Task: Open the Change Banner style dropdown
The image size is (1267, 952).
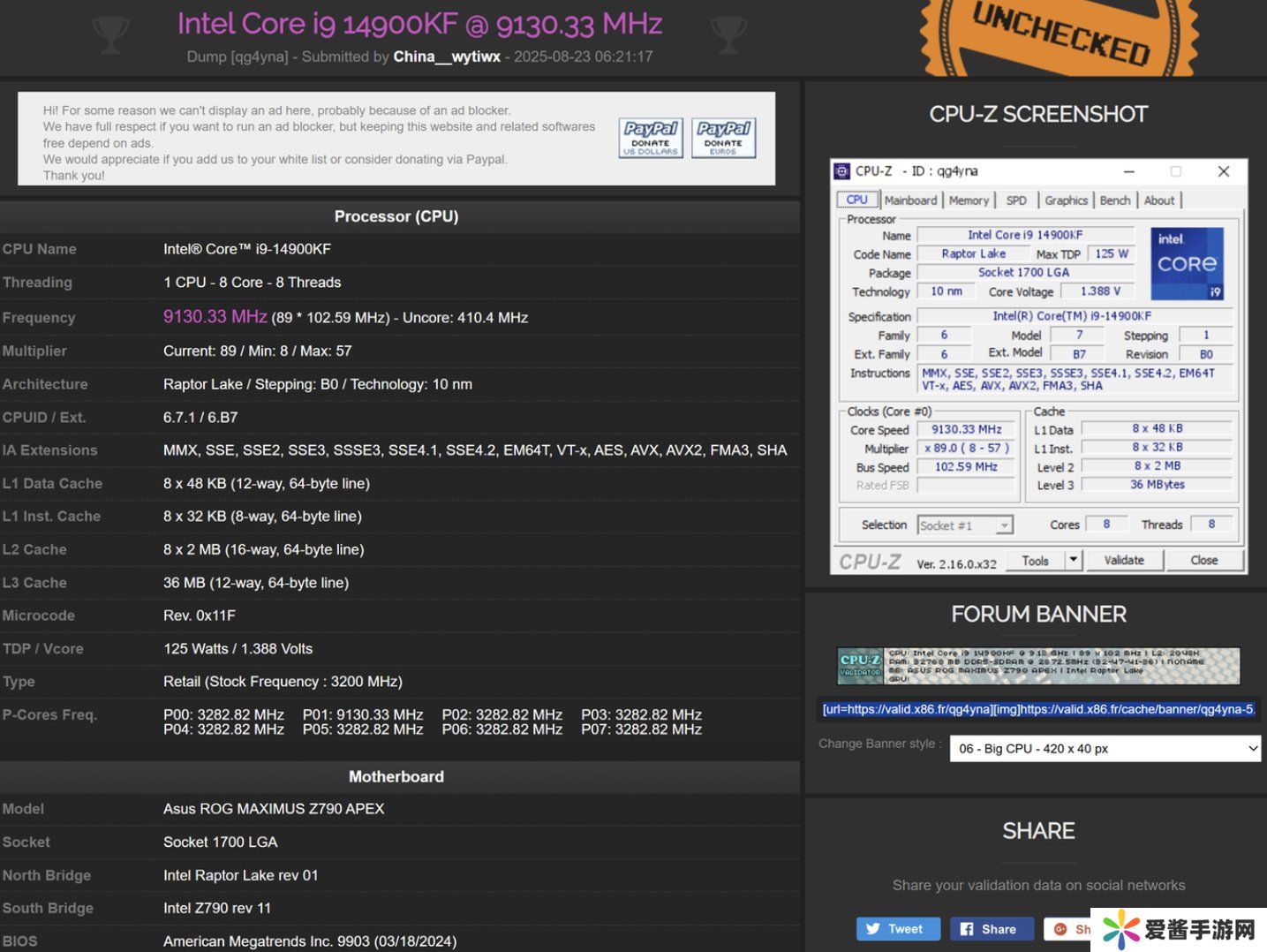Action: pos(1105,749)
